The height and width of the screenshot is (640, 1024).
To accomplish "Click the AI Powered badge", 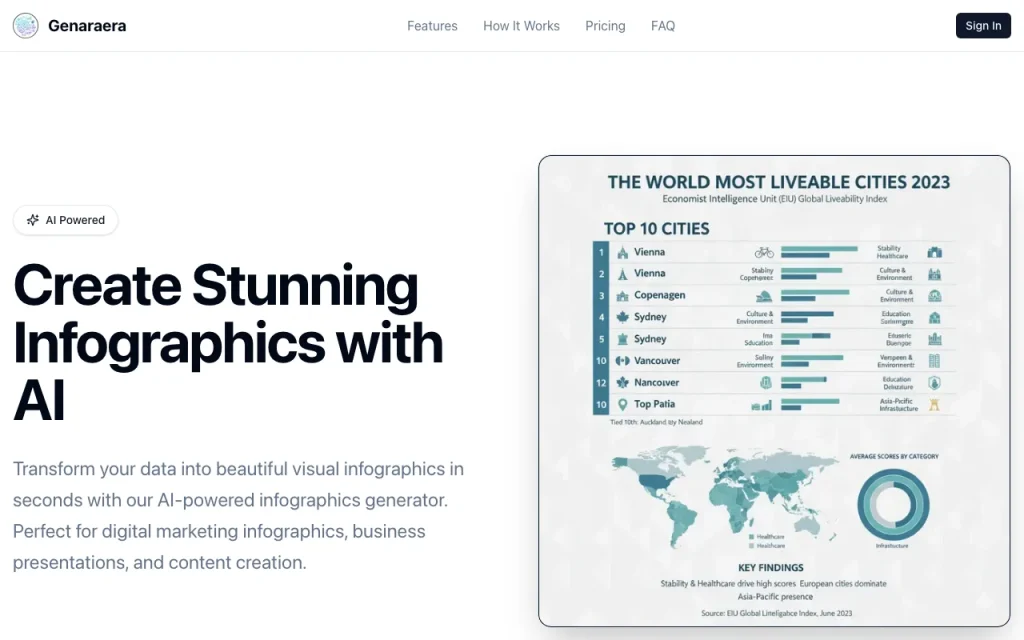I will coord(65,220).
